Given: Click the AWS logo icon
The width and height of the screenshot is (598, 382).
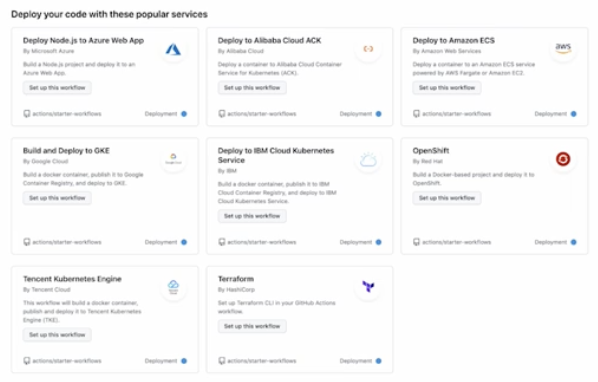Looking at the screenshot, I should (563, 48).
